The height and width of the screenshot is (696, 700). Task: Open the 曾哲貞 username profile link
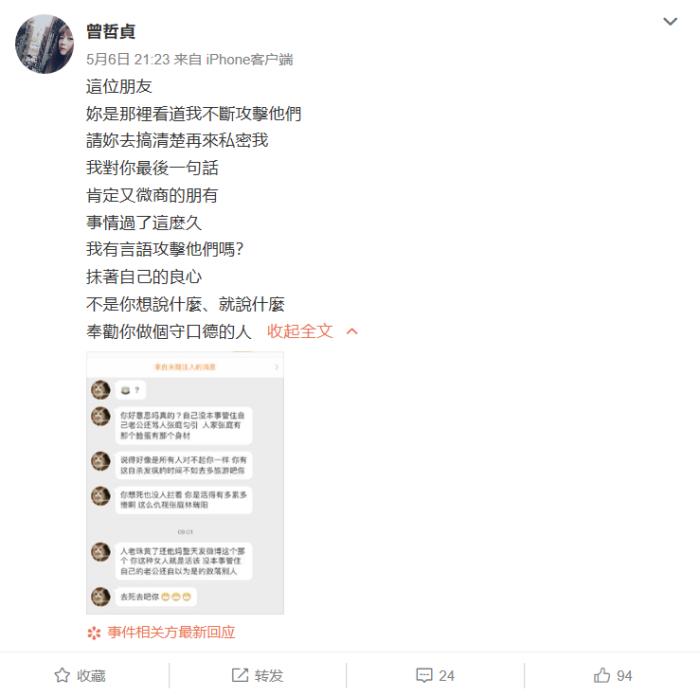tap(111, 32)
